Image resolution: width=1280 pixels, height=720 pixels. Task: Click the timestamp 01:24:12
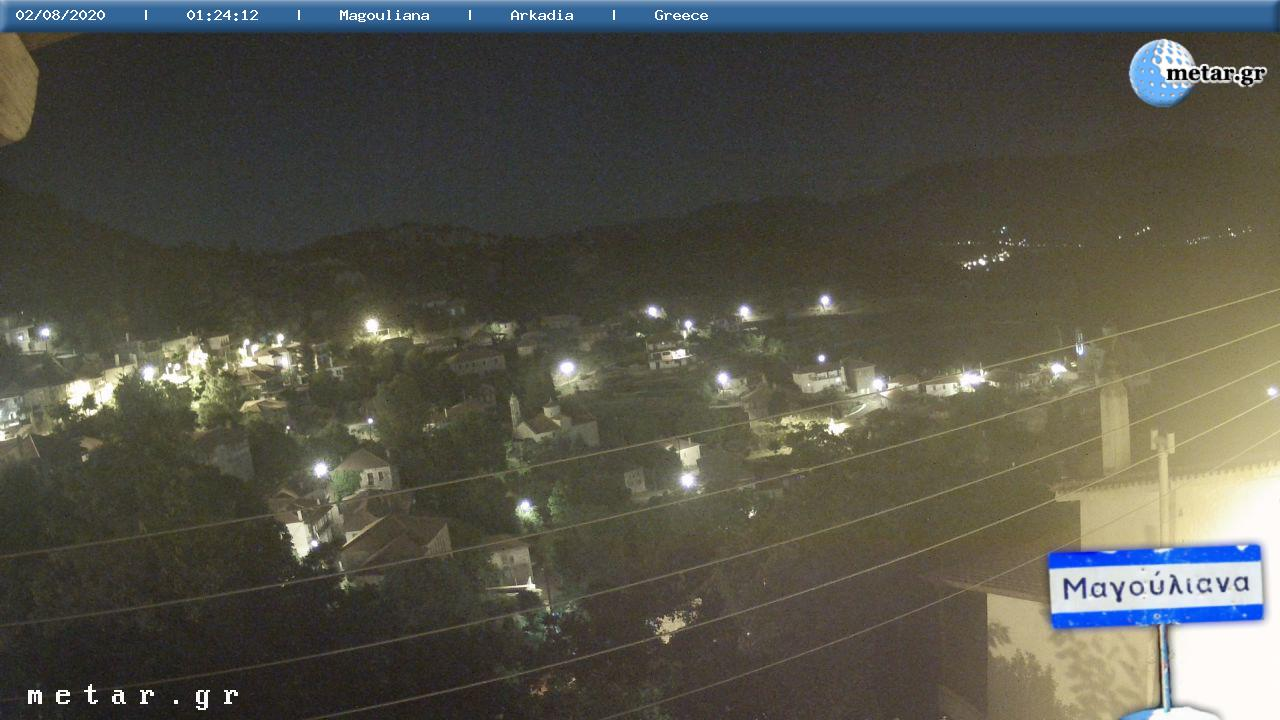pos(222,15)
